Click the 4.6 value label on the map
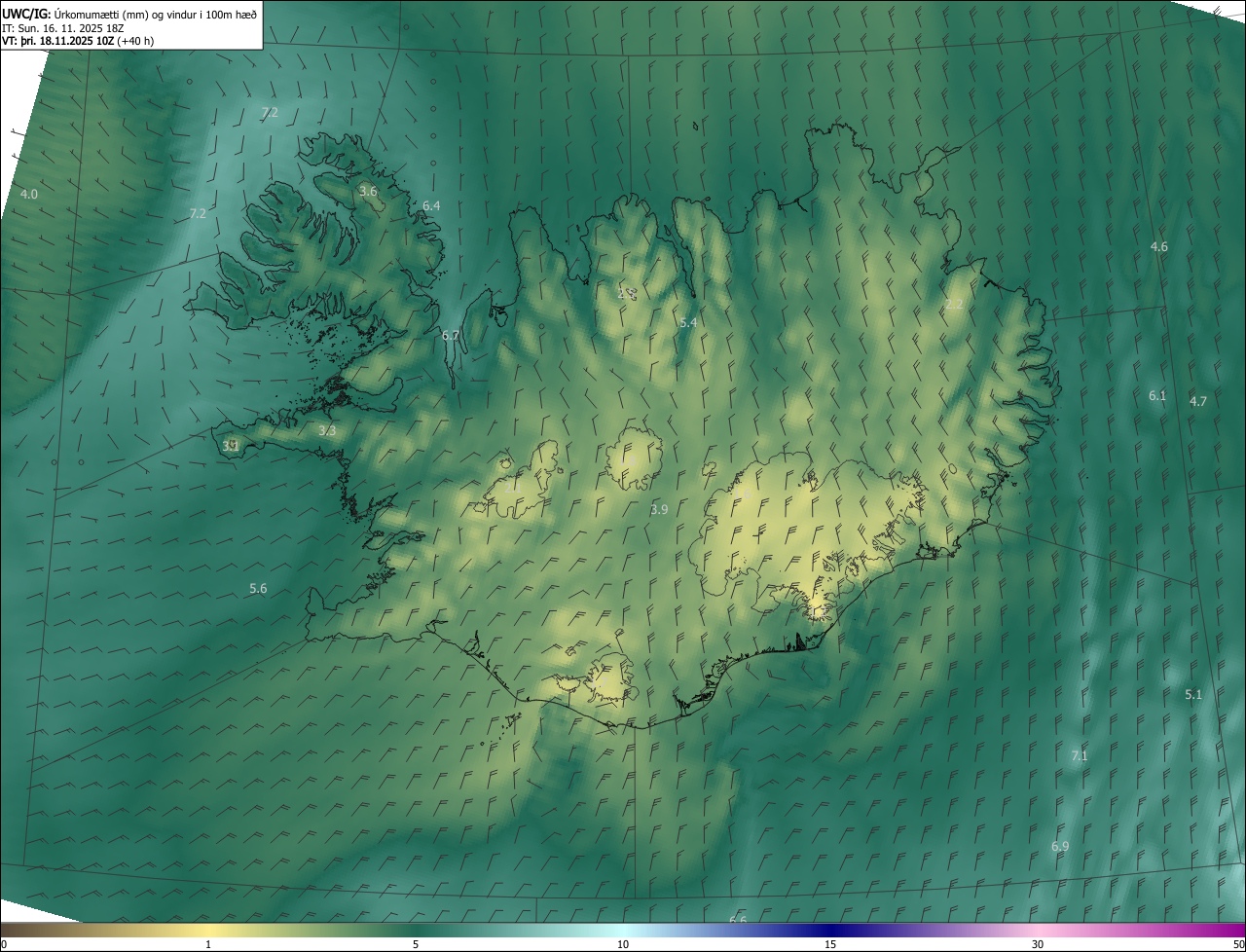The height and width of the screenshot is (952, 1246). tap(1158, 247)
